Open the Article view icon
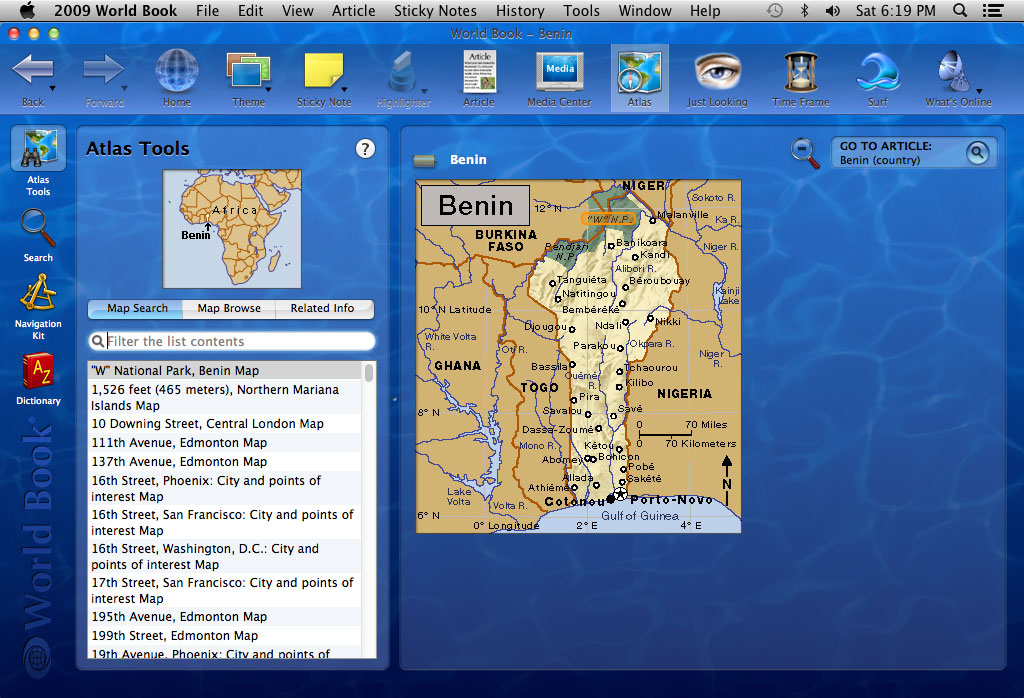Image resolution: width=1024 pixels, height=698 pixels. pyautogui.click(x=479, y=71)
